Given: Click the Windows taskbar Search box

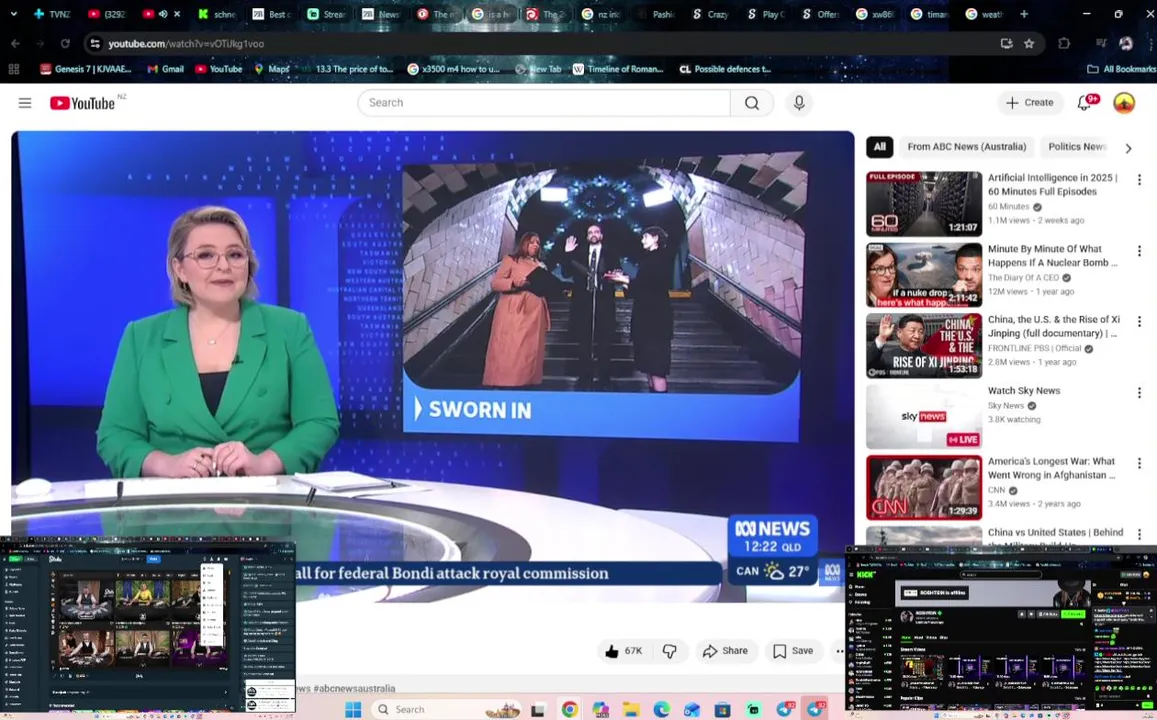Looking at the screenshot, I should (446, 710).
